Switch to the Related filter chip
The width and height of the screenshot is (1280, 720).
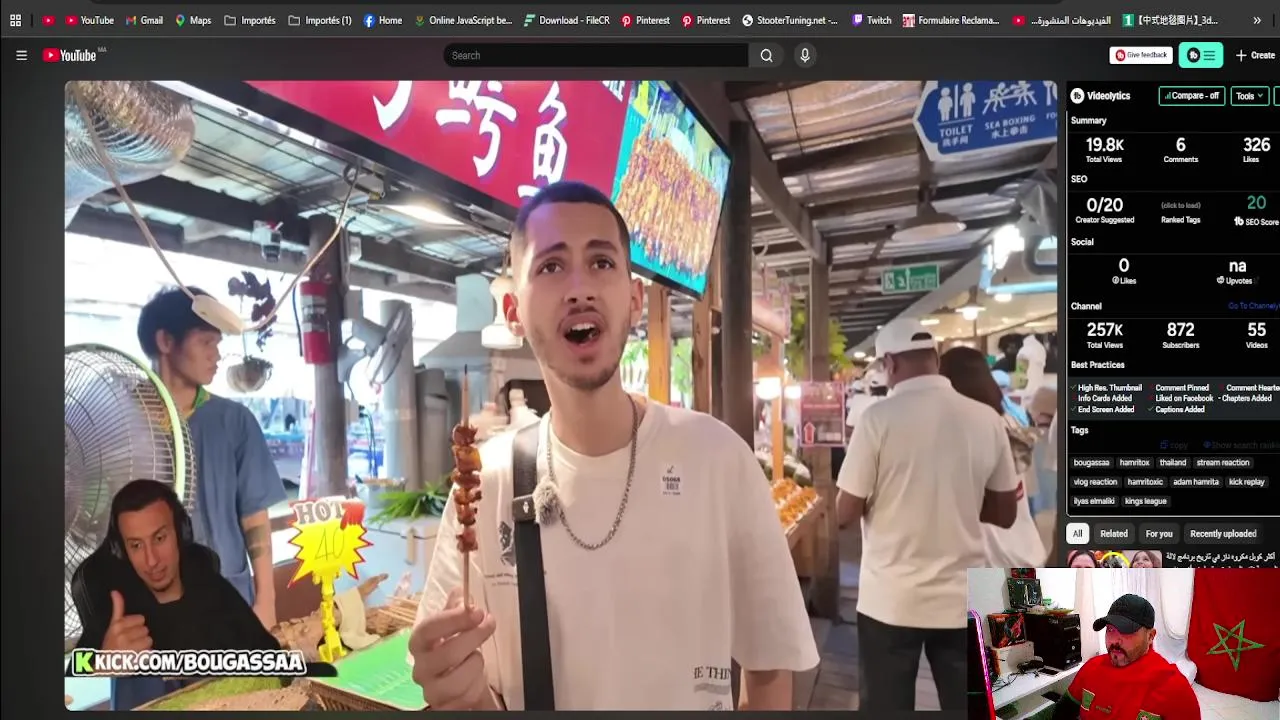point(1114,534)
